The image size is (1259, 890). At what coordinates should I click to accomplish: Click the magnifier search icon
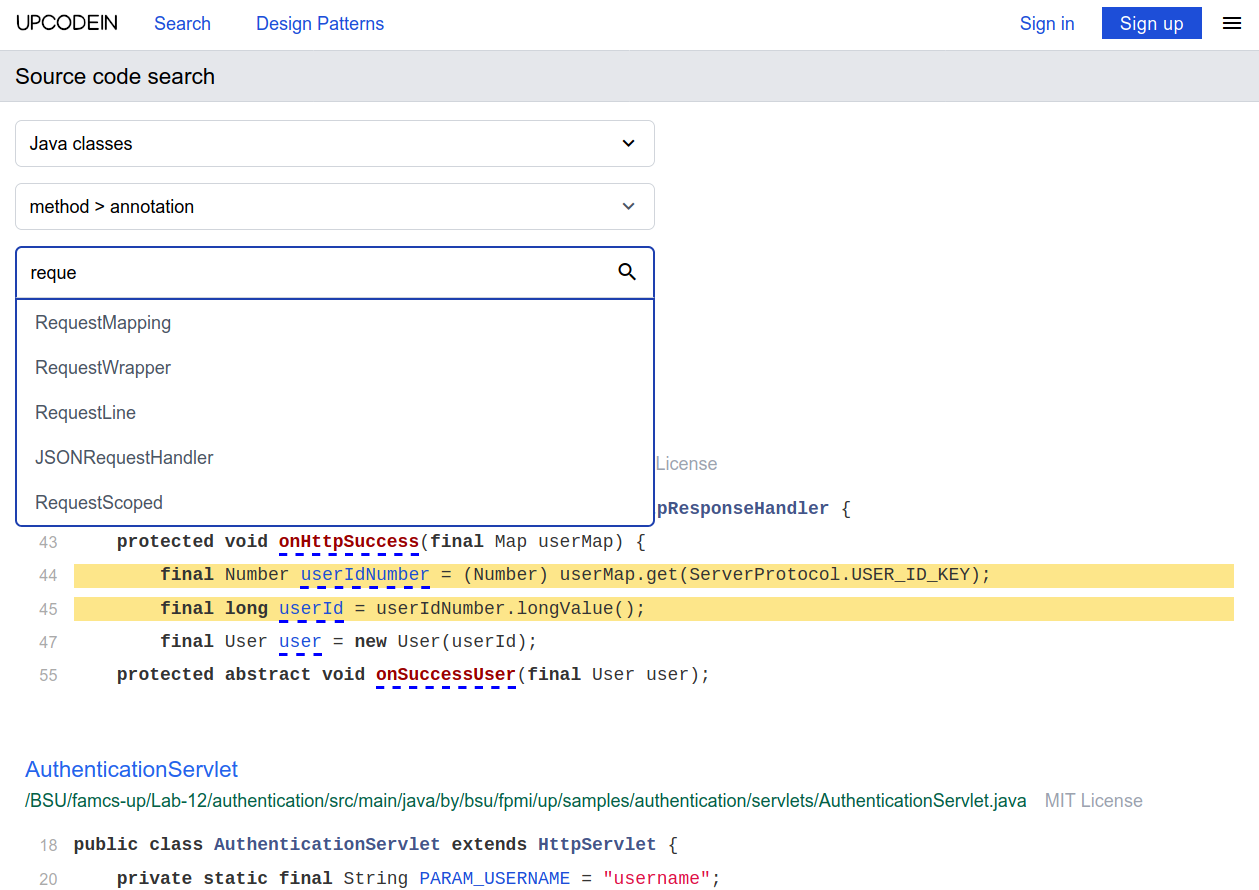click(627, 272)
